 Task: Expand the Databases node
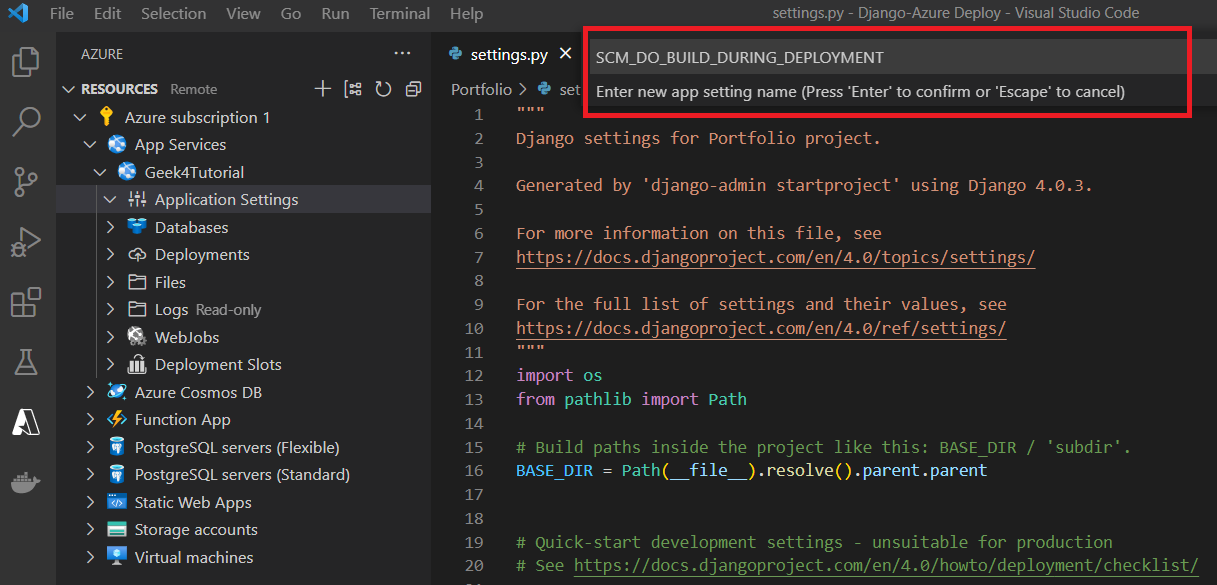coord(110,227)
